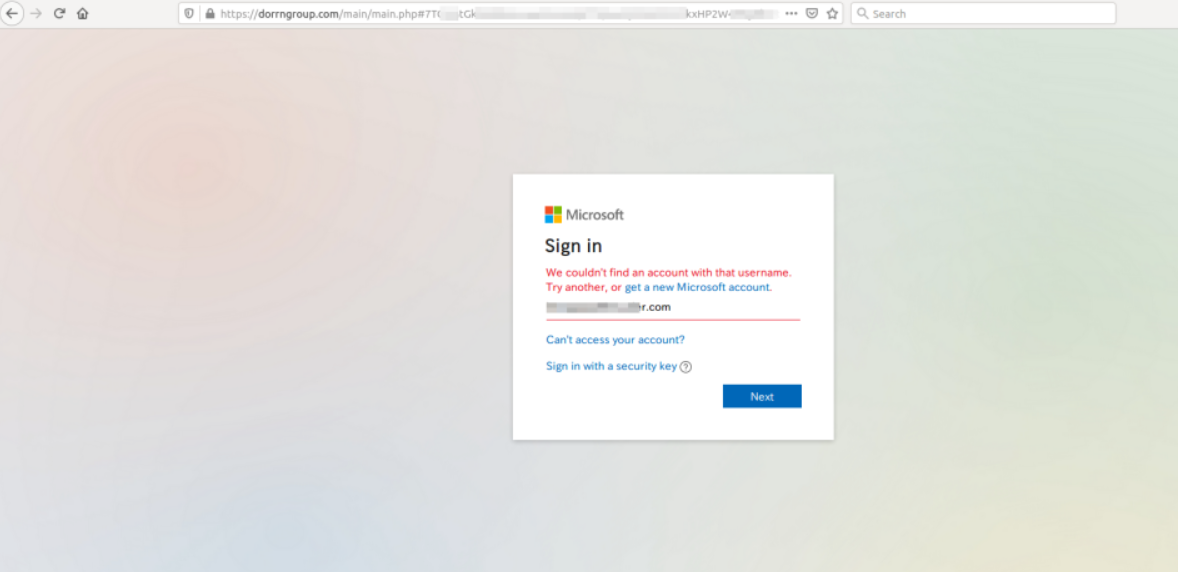
Task: Open the browser home page icon
Action: pyautogui.click(x=83, y=14)
